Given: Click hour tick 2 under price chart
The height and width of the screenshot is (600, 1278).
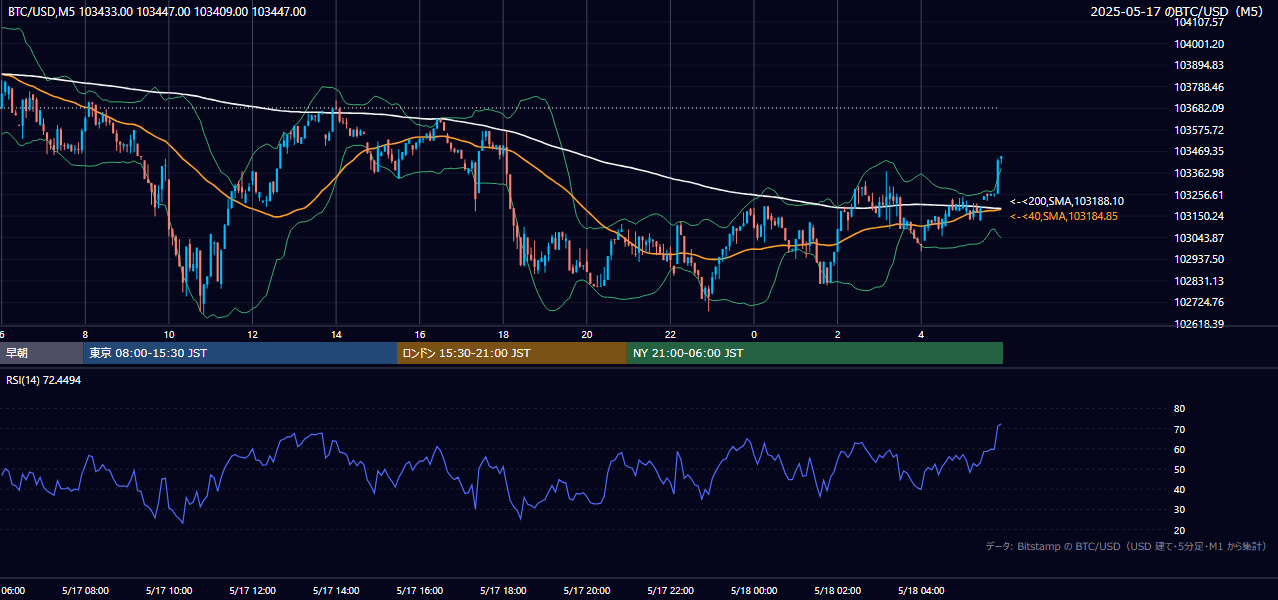Looking at the screenshot, I should click(838, 334).
